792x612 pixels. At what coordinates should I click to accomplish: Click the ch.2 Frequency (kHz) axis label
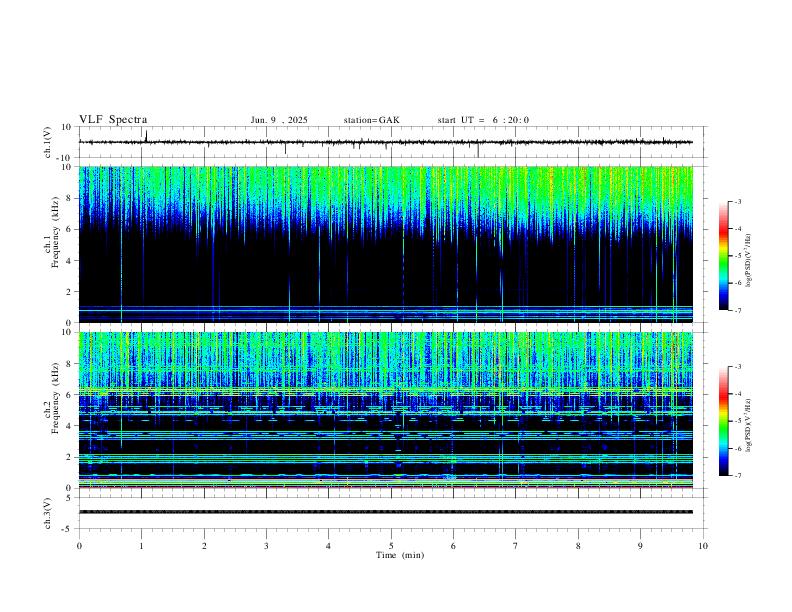pos(55,397)
